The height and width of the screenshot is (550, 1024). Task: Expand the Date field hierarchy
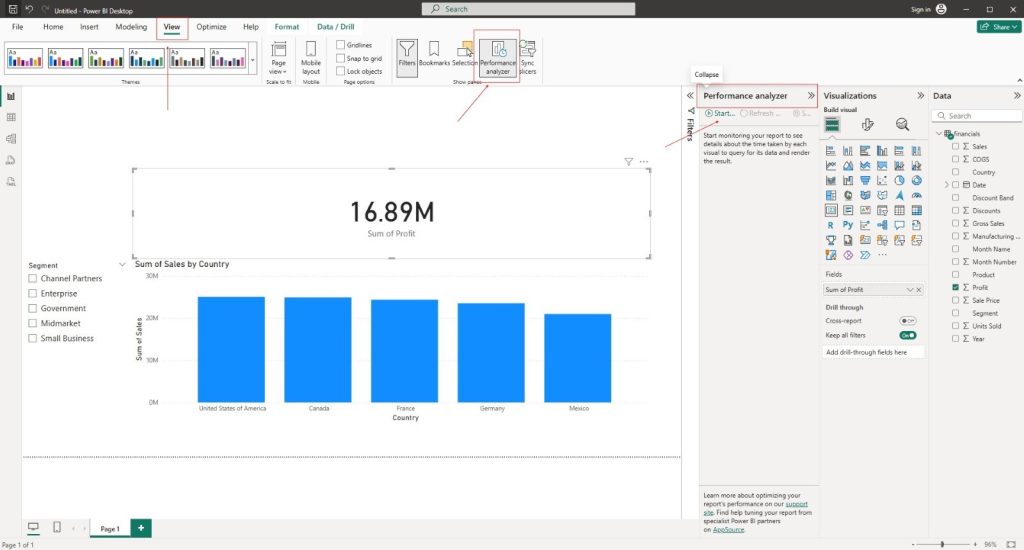tap(946, 185)
